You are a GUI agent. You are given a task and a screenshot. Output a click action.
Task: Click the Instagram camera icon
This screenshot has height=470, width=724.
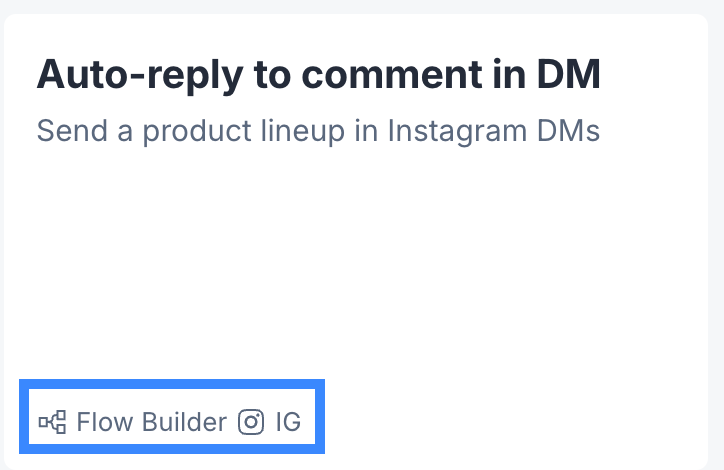[x=251, y=422]
